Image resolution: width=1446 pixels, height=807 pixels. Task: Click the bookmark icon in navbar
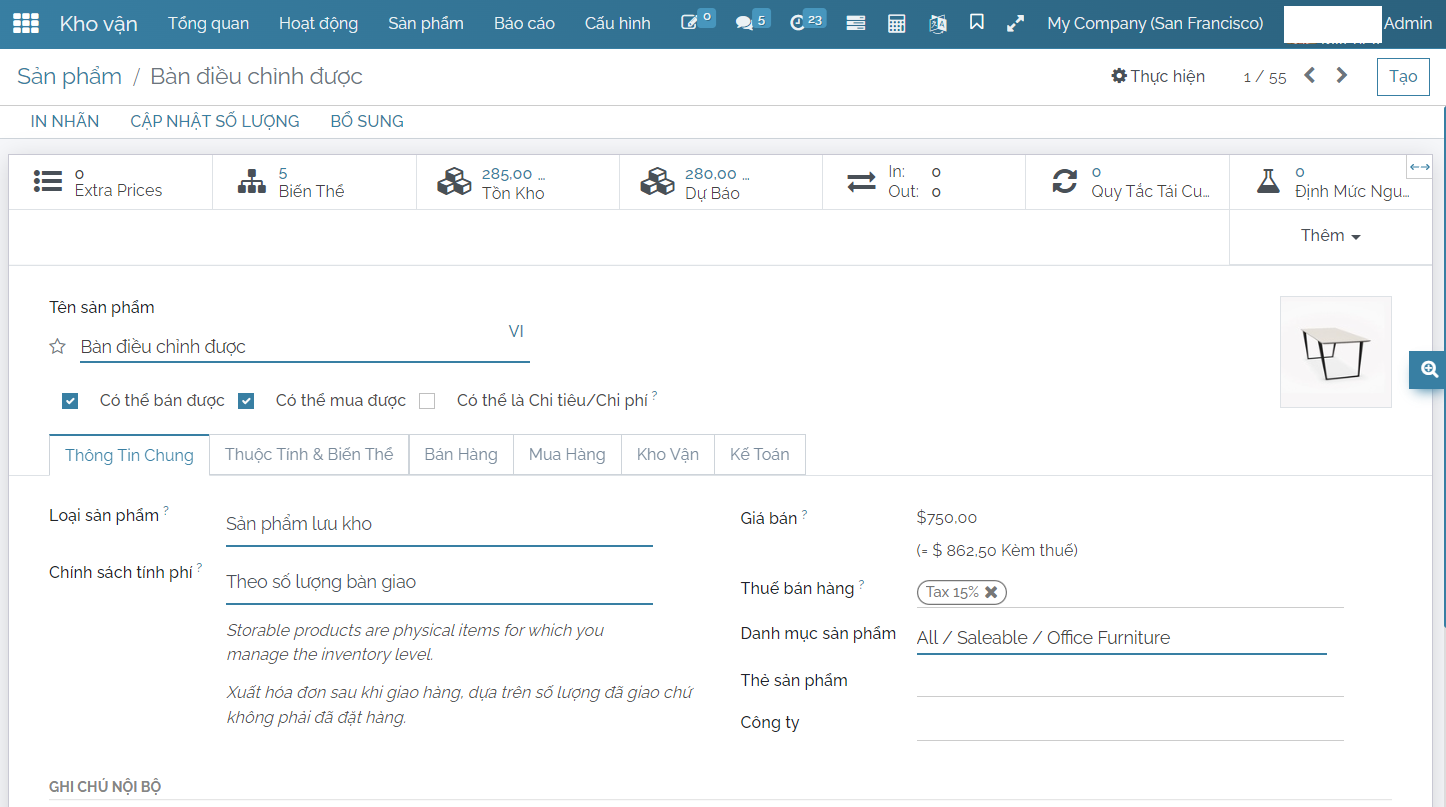point(977,22)
